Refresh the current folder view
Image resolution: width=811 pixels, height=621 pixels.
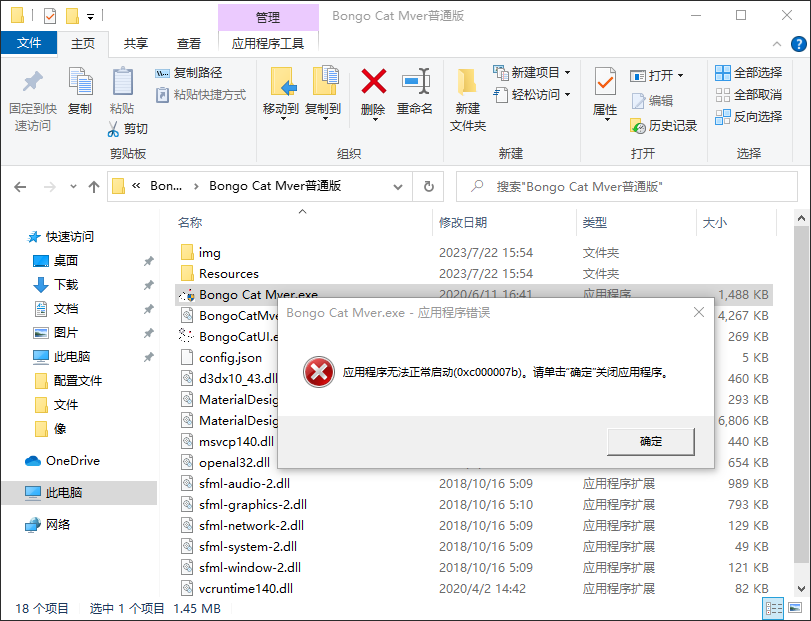tap(429, 187)
